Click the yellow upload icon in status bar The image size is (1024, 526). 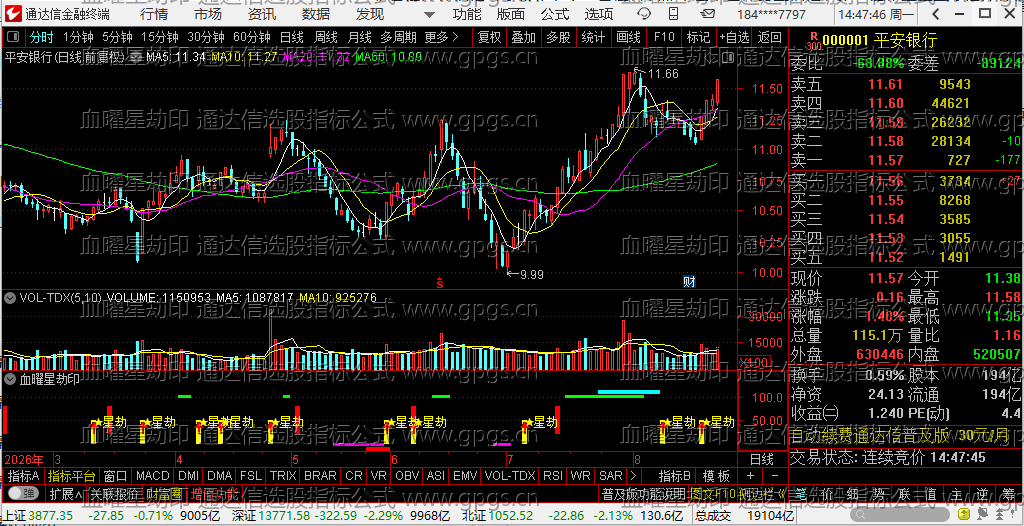coord(964,514)
